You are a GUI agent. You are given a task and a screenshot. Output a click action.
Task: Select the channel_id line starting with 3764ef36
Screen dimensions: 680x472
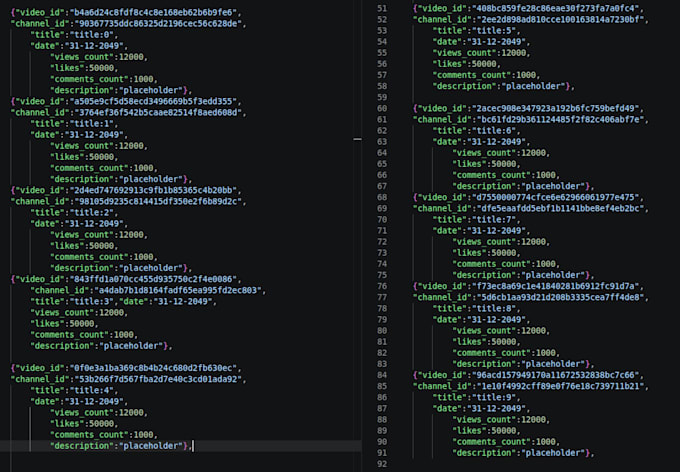(x=129, y=112)
